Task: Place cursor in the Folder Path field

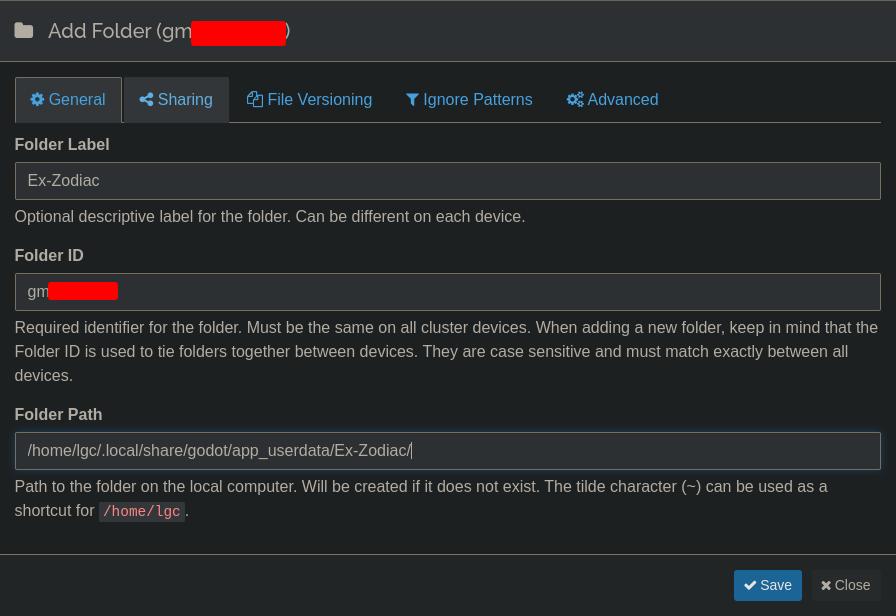Action: [447, 451]
